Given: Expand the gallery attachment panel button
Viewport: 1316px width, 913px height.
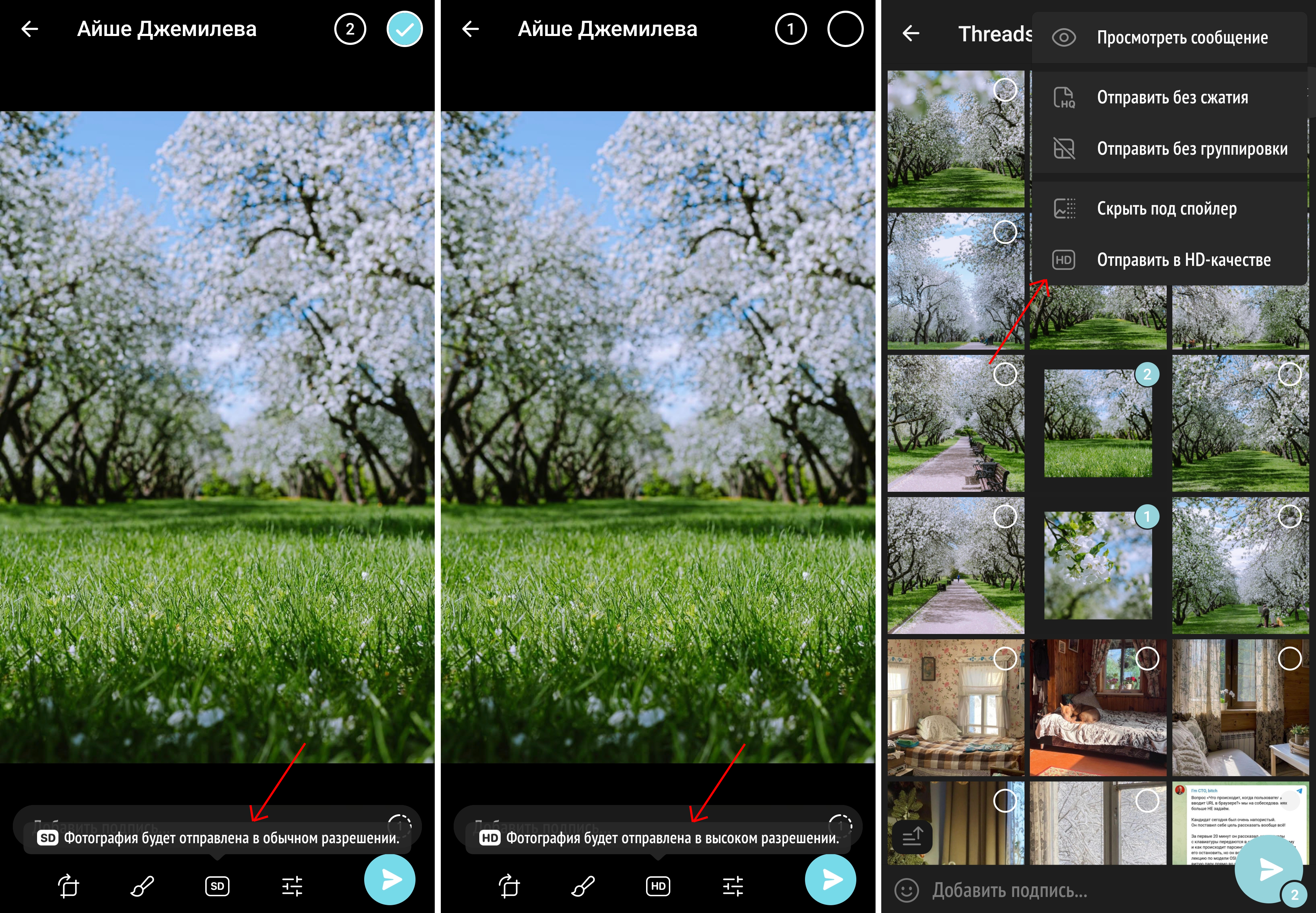Looking at the screenshot, I should point(912,837).
